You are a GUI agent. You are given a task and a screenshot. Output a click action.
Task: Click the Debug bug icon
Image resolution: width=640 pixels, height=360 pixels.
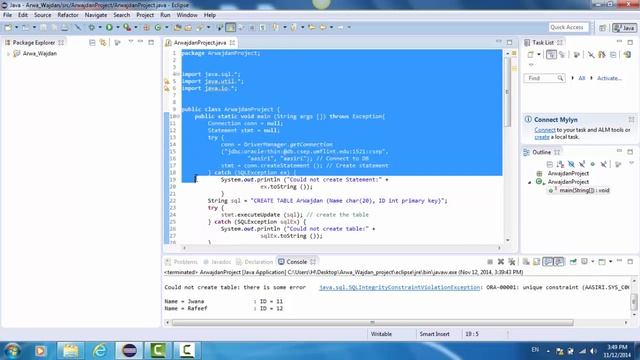(91, 27)
